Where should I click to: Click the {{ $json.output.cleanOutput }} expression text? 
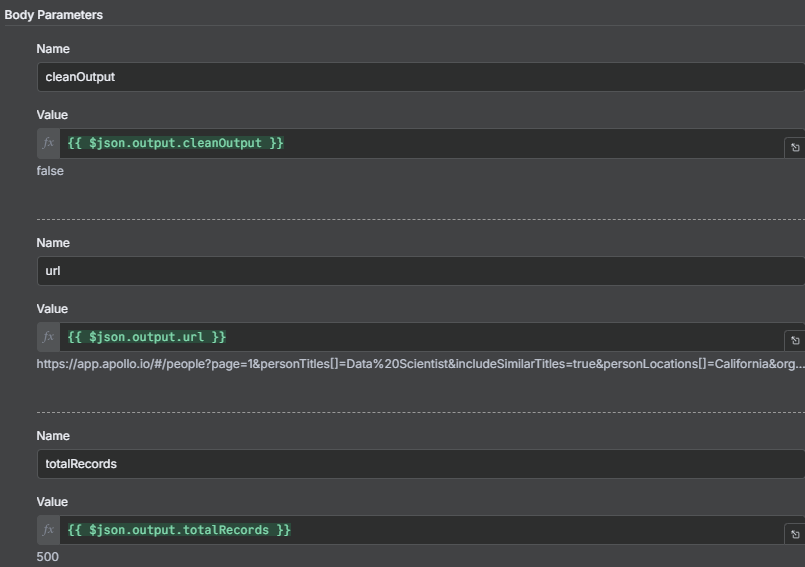click(176, 143)
